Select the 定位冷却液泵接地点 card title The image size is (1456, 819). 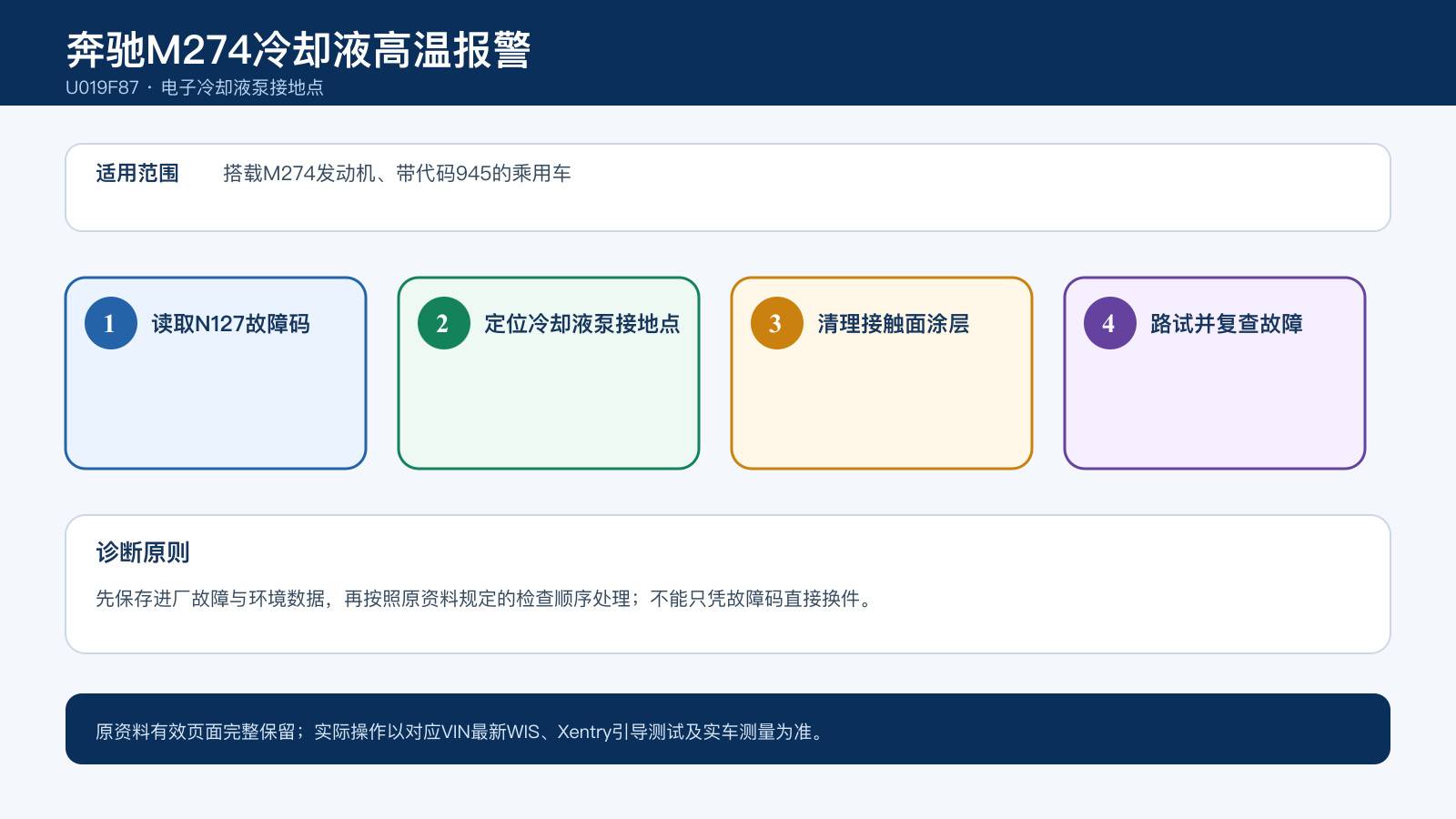[582, 324]
